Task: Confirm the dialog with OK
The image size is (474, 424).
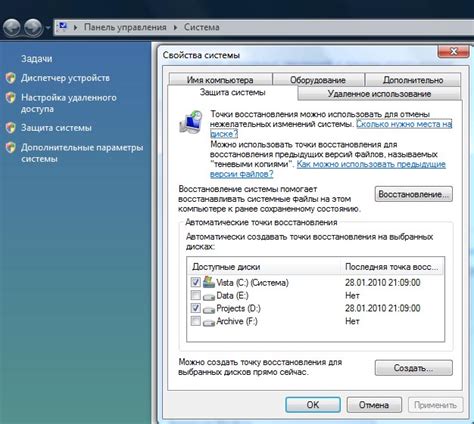Action: point(313,405)
